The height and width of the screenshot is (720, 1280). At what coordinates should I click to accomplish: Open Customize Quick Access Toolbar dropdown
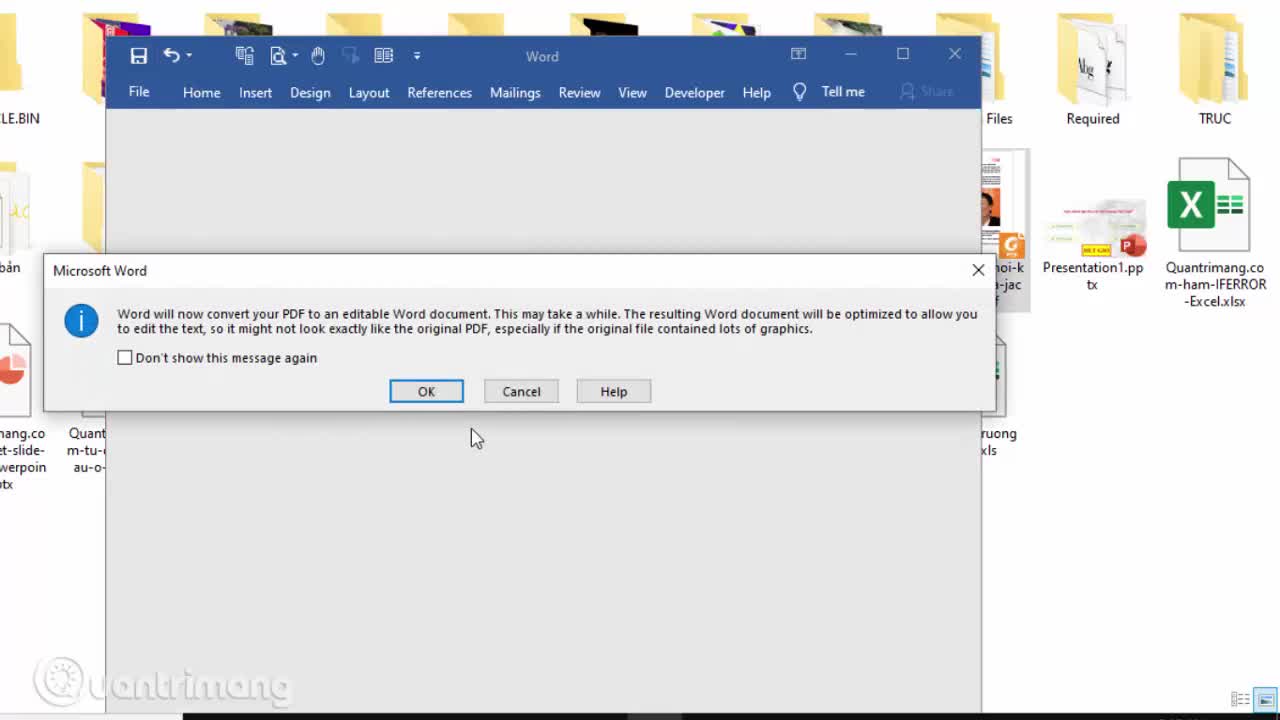point(417,56)
